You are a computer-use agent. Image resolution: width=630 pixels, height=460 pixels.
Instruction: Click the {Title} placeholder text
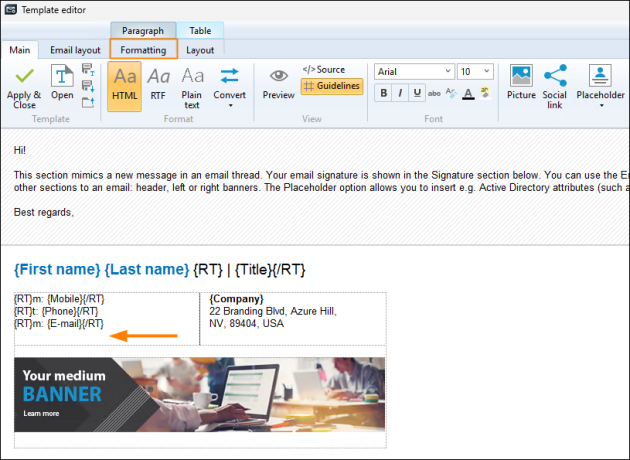[x=253, y=270]
